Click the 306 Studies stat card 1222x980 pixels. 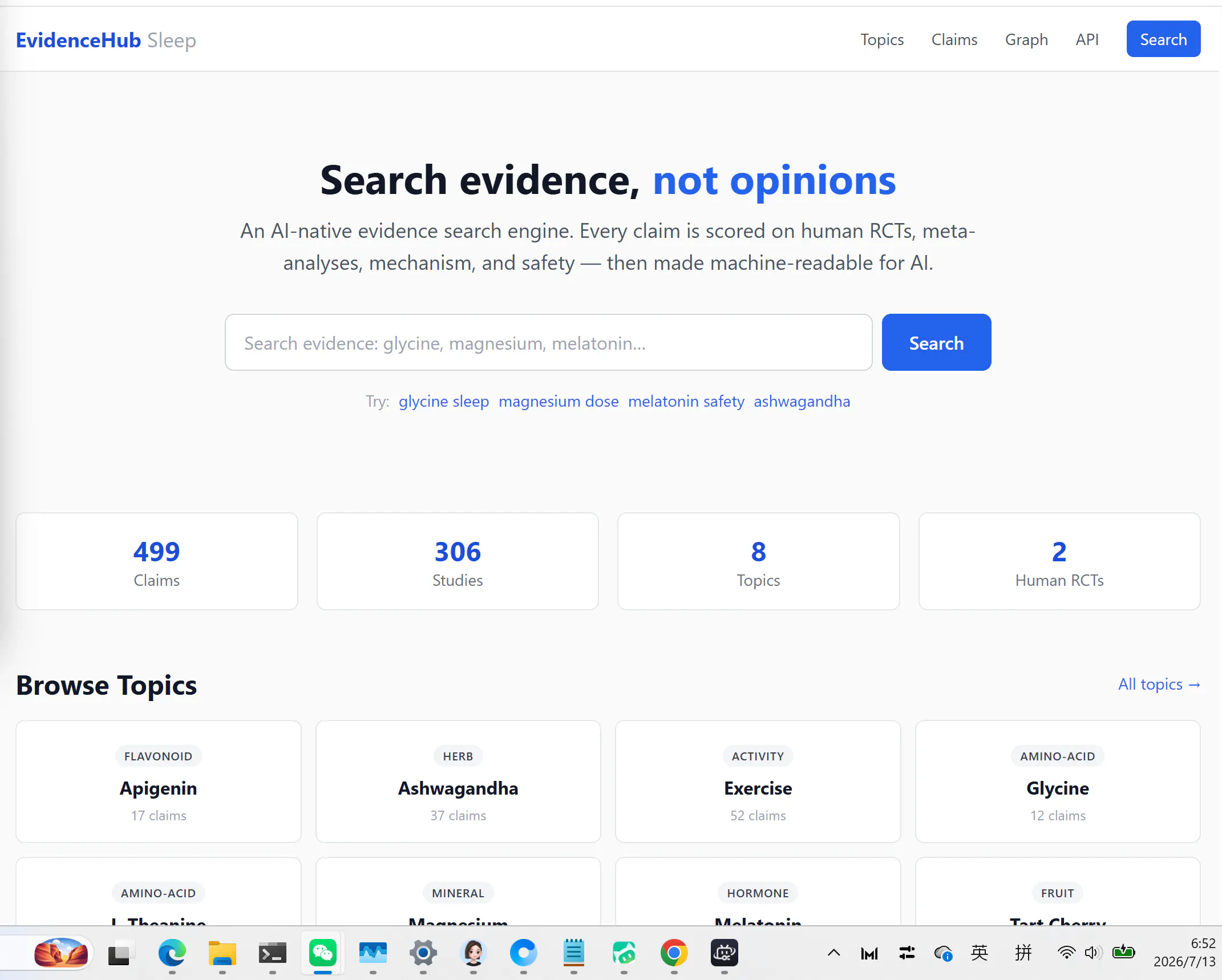(x=458, y=561)
